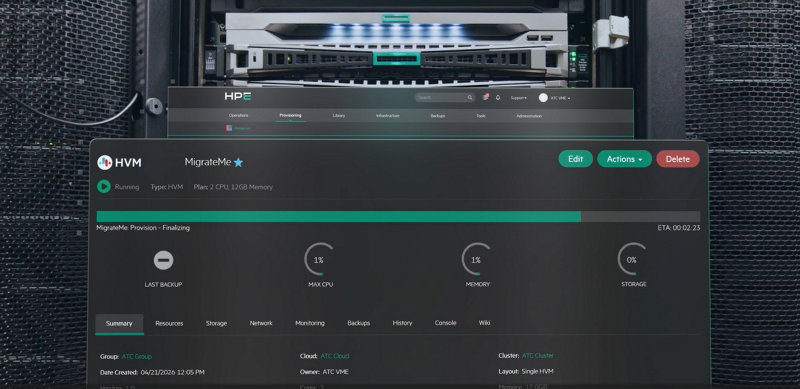Switch to the Wiki tab
Viewport: 800px width, 389px height.
(x=484, y=323)
